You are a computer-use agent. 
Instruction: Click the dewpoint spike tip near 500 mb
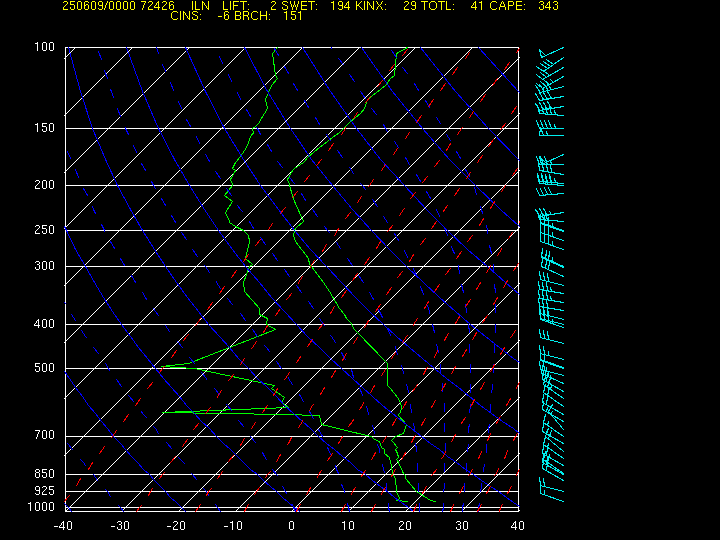(162, 366)
